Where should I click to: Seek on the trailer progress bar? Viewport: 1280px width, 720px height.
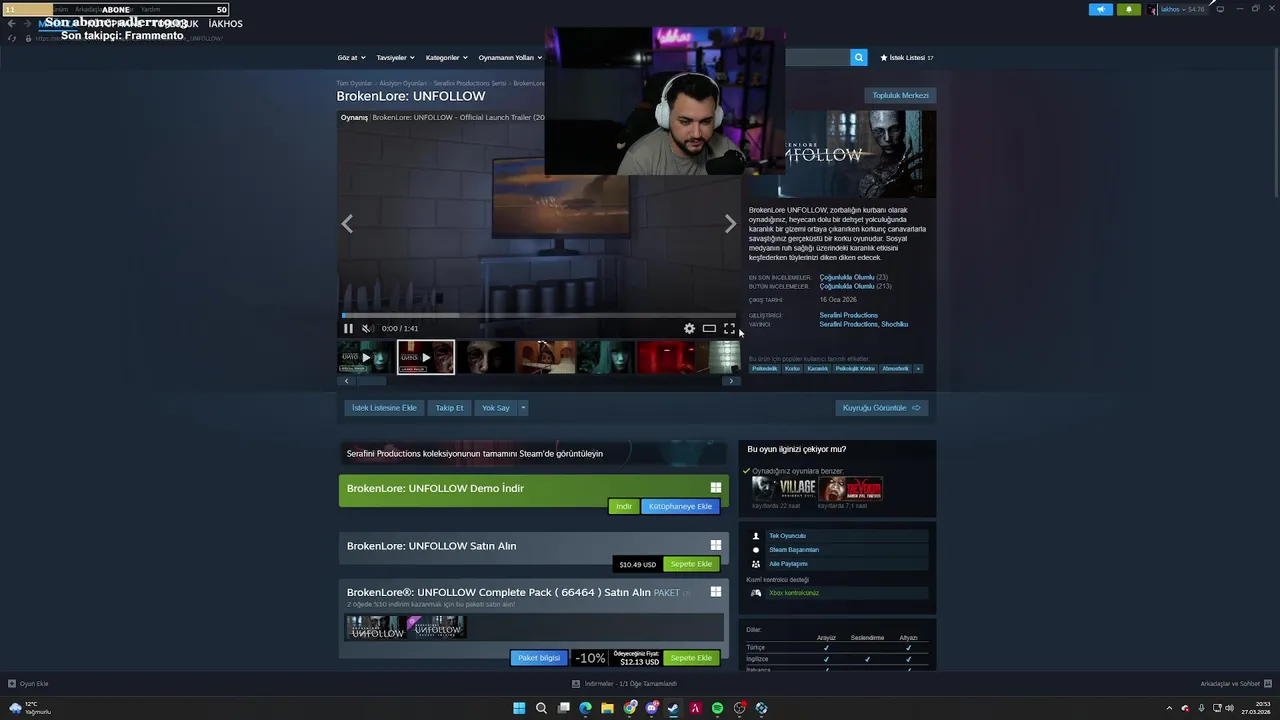(x=538, y=315)
